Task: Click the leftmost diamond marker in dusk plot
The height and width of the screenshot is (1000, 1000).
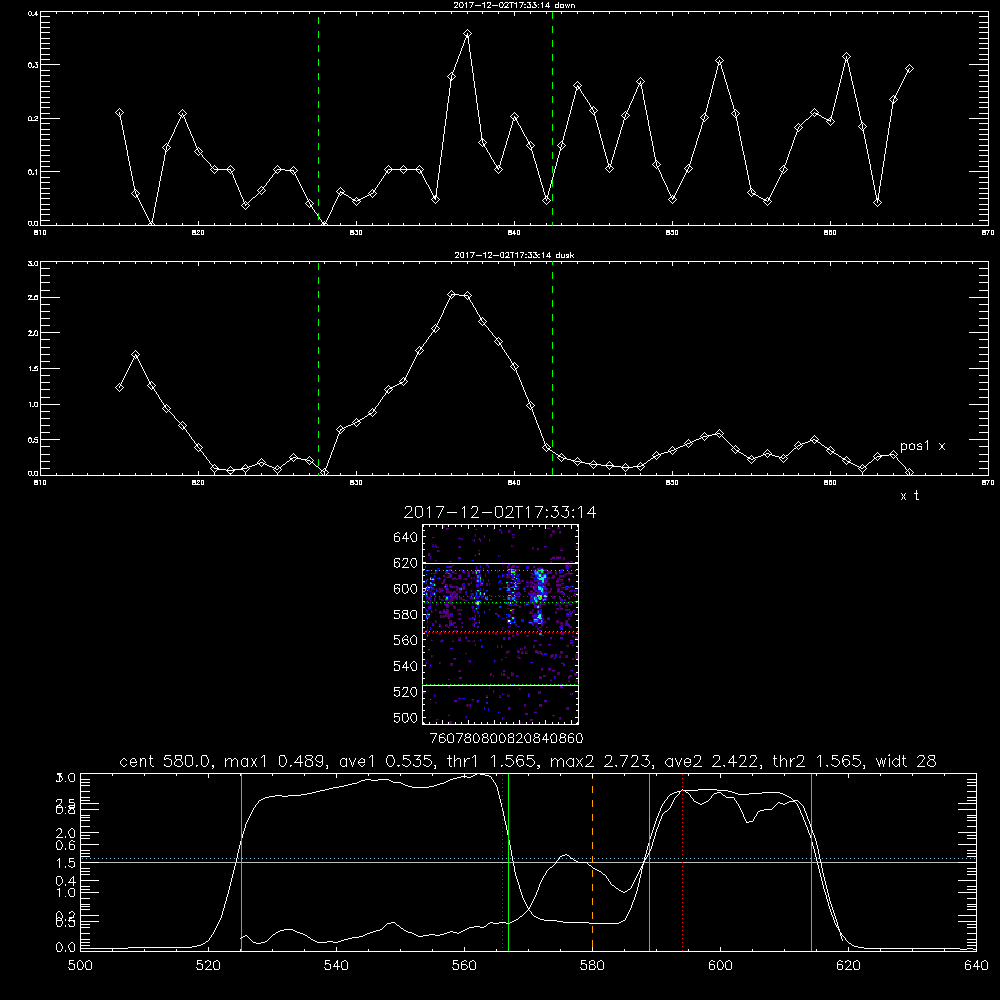Action: point(119,387)
